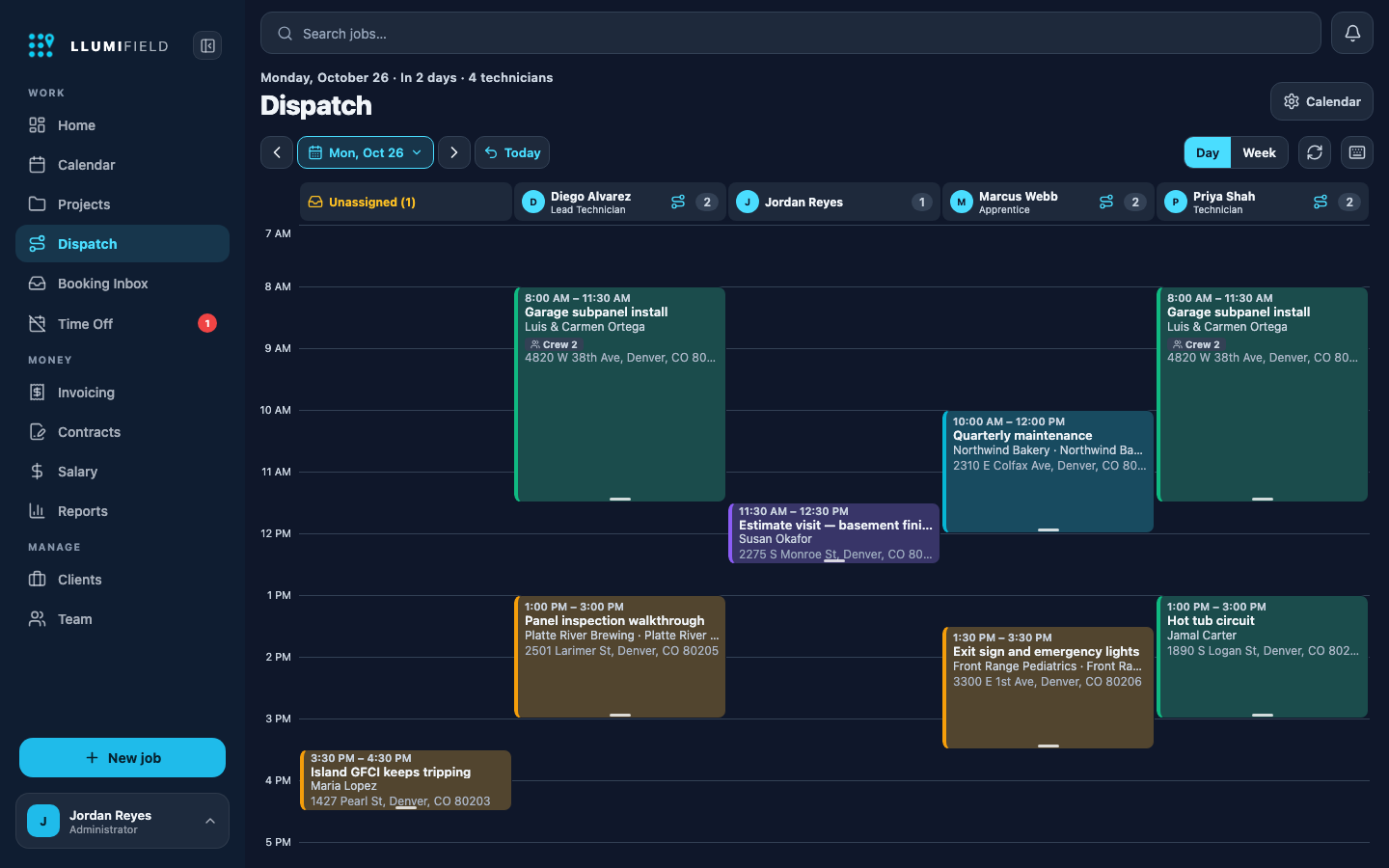The height and width of the screenshot is (868, 1389).
Task: Open Quarterly maintenance job card
Action: tap(1049, 472)
